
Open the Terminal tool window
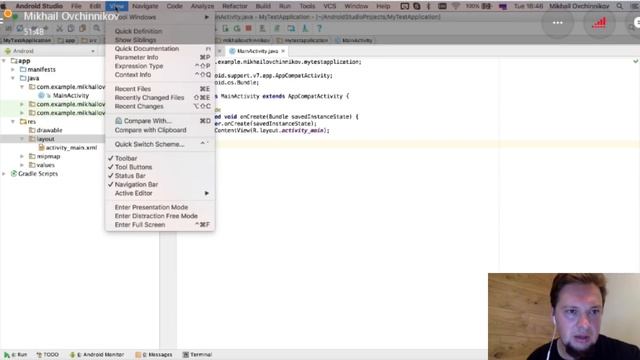pyautogui.click(x=198, y=355)
